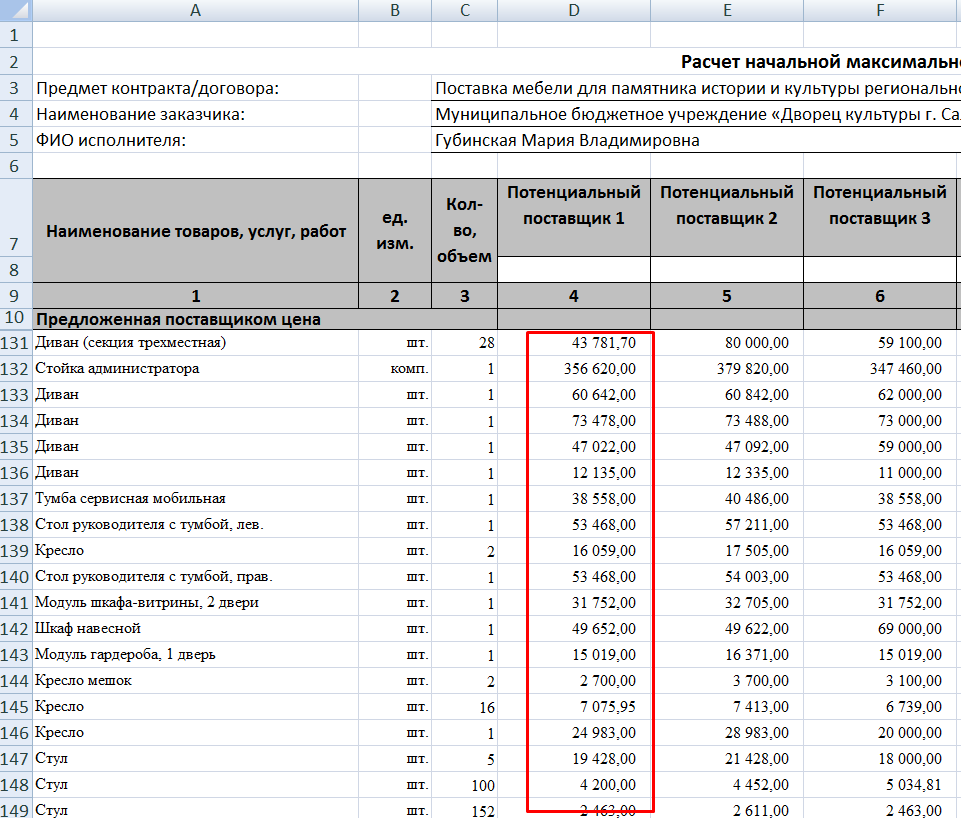This screenshot has height=818, width=961.
Task: Click 'Модуль гардероба, 1 дверь' cell
Action: [196, 654]
